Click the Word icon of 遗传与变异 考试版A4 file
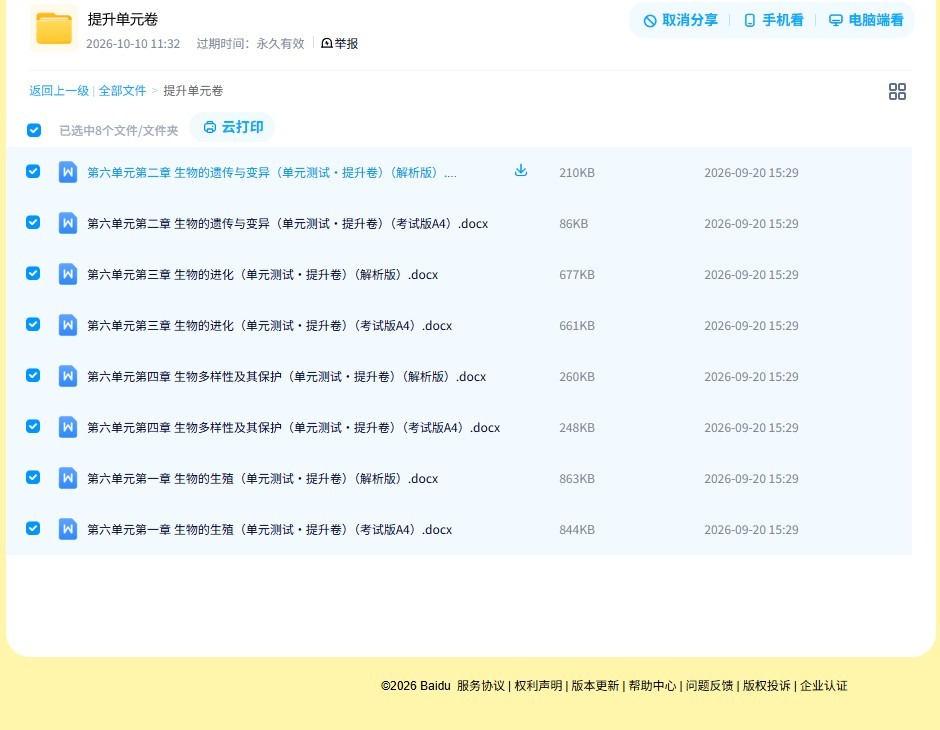 click(68, 223)
